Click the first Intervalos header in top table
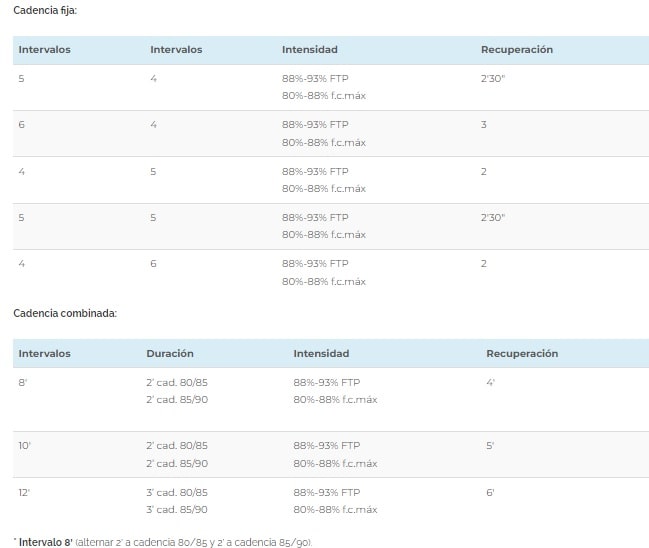Viewport: 649px width, 548px height. coord(44,50)
